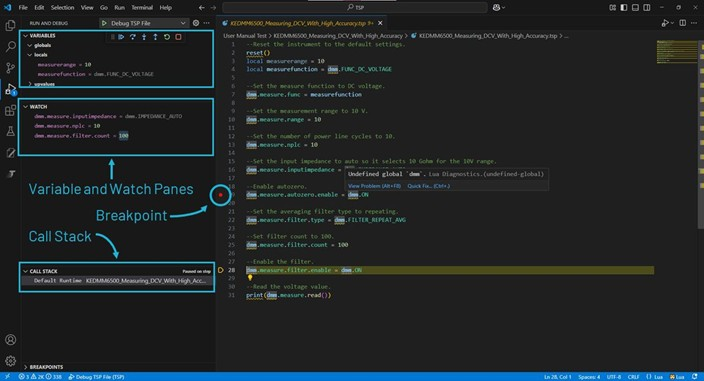Open the editor more actions ellipsis
Screen dimensions: 704x381
tap(694, 23)
